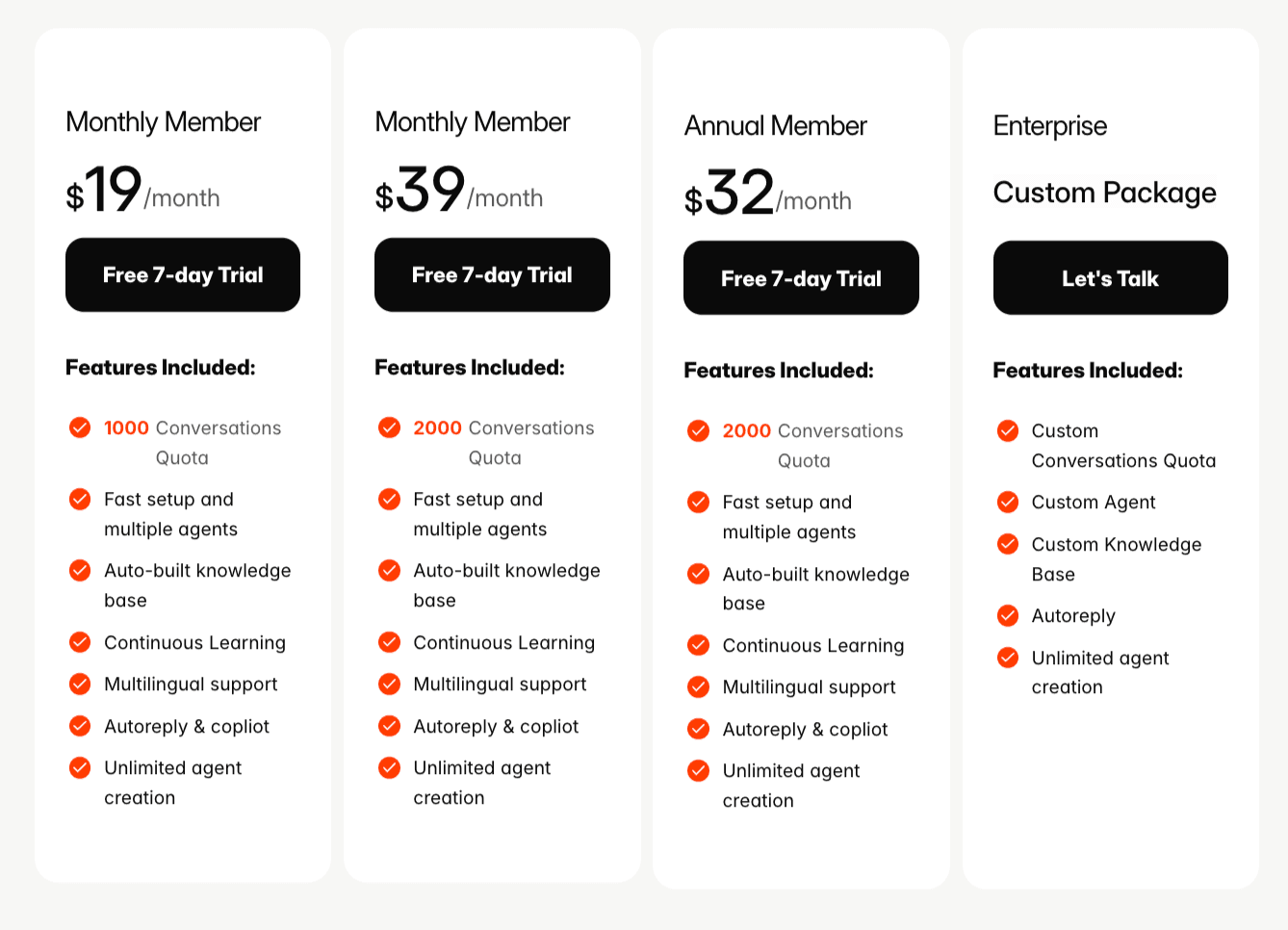Click the checkmark next to Continuous Learning

80,642
